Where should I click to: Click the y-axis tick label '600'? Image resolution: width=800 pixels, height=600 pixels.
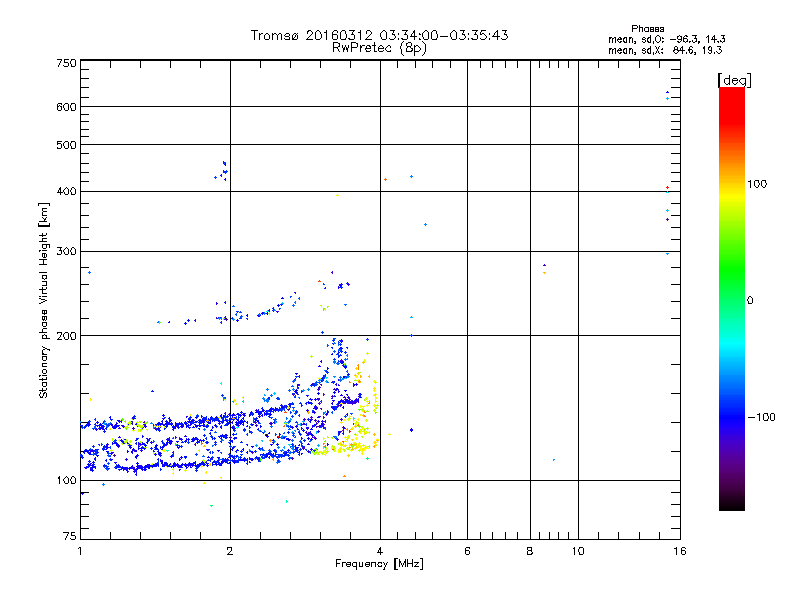tap(66, 107)
